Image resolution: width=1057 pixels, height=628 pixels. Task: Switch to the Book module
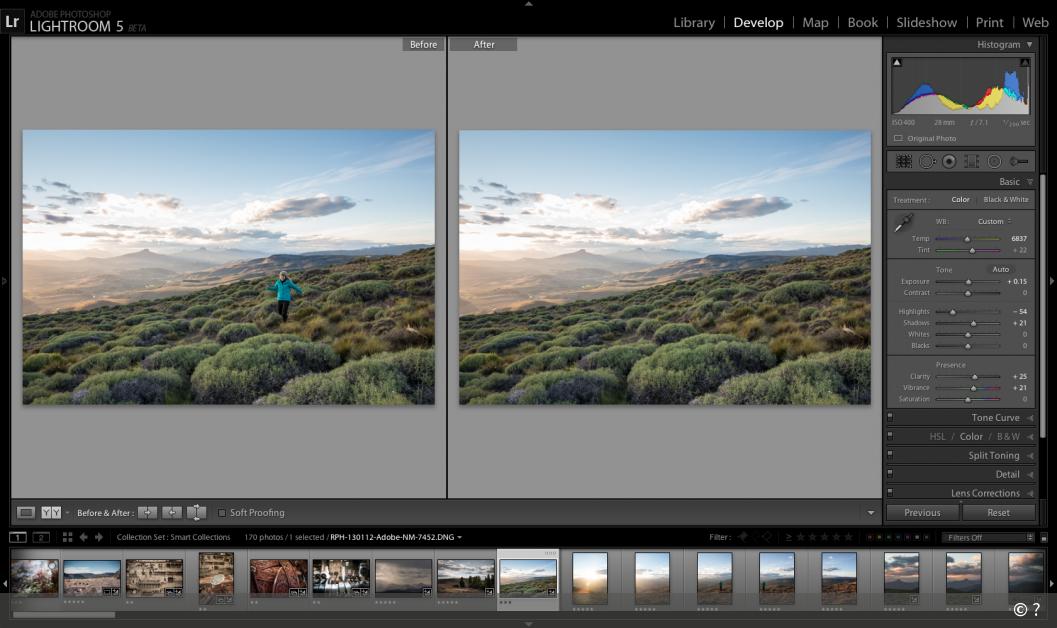(x=862, y=22)
